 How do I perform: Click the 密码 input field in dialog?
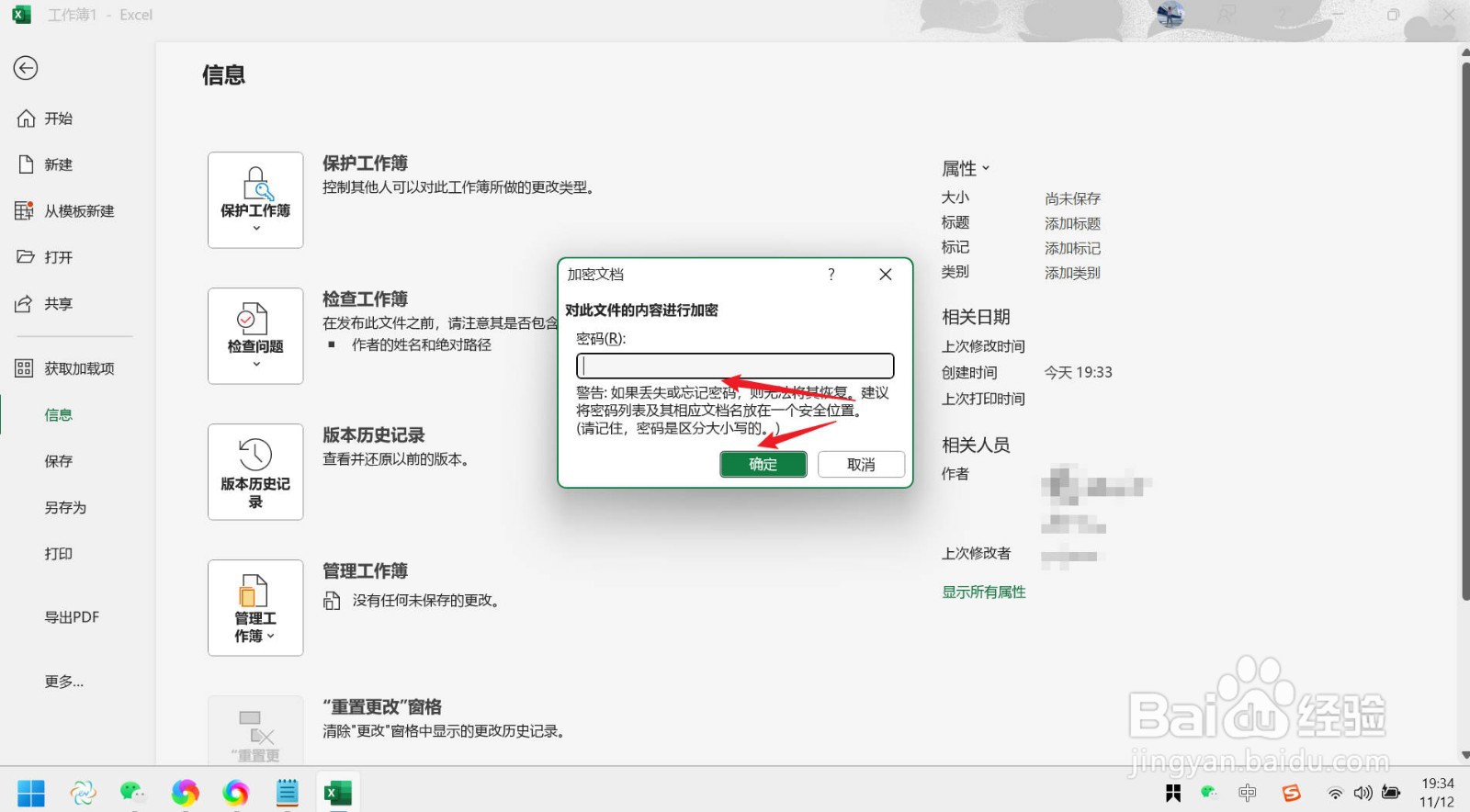(735, 366)
